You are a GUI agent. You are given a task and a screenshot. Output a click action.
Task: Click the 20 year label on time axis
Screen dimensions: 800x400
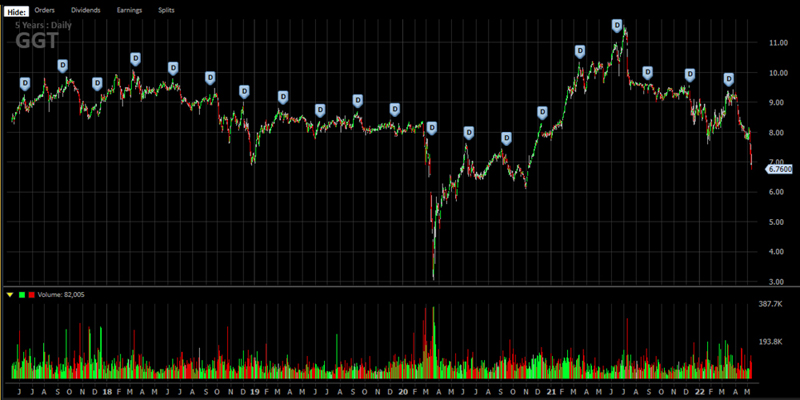(403, 392)
